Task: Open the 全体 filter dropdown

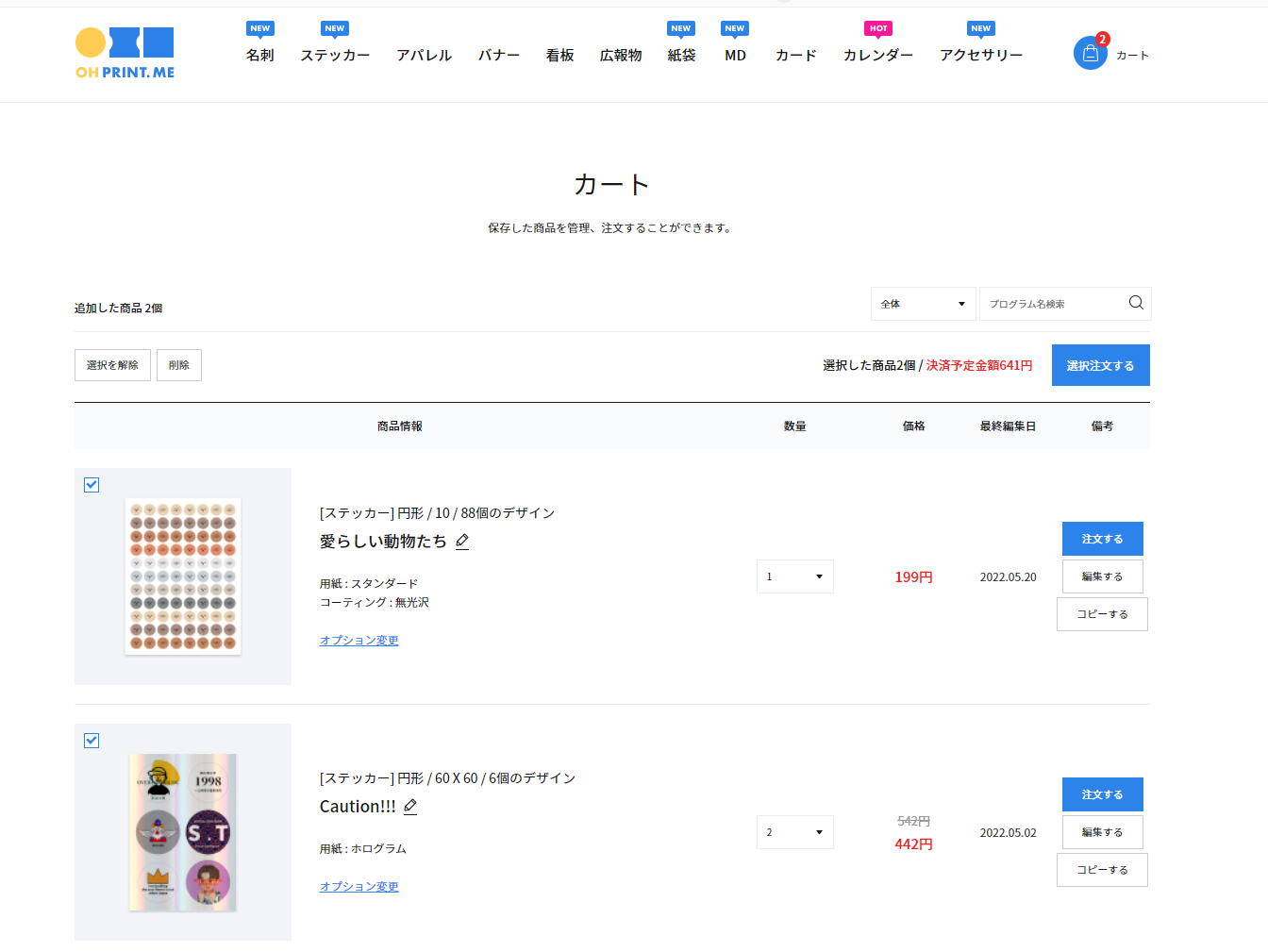Action: (922, 304)
